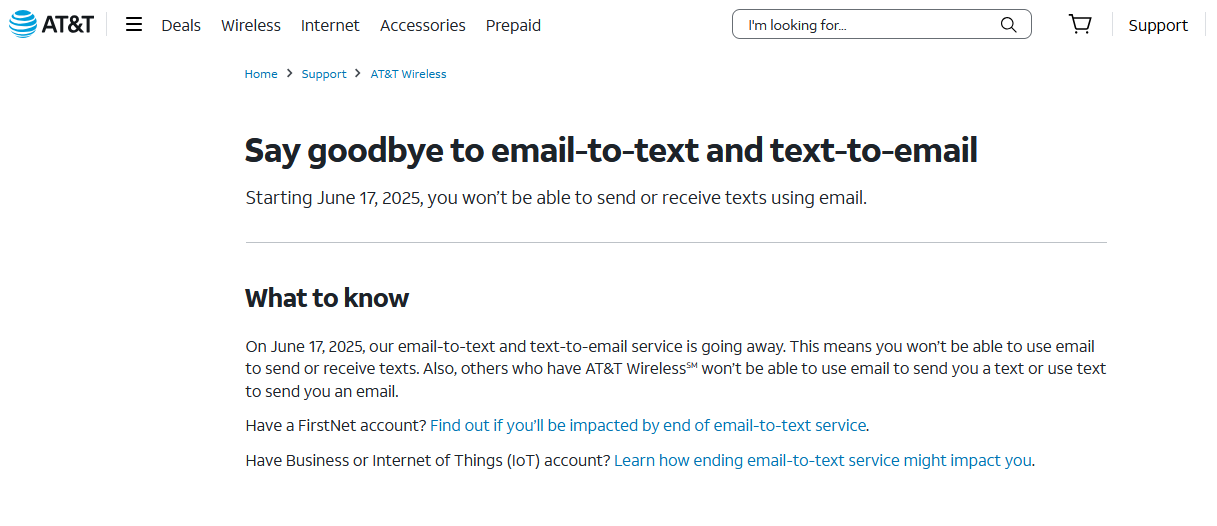Go to Home via breadcrumb
1217x526 pixels.
(261, 74)
